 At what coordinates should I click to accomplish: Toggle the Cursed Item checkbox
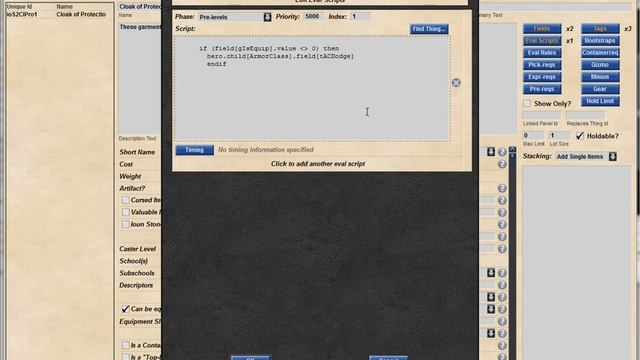pos(126,200)
